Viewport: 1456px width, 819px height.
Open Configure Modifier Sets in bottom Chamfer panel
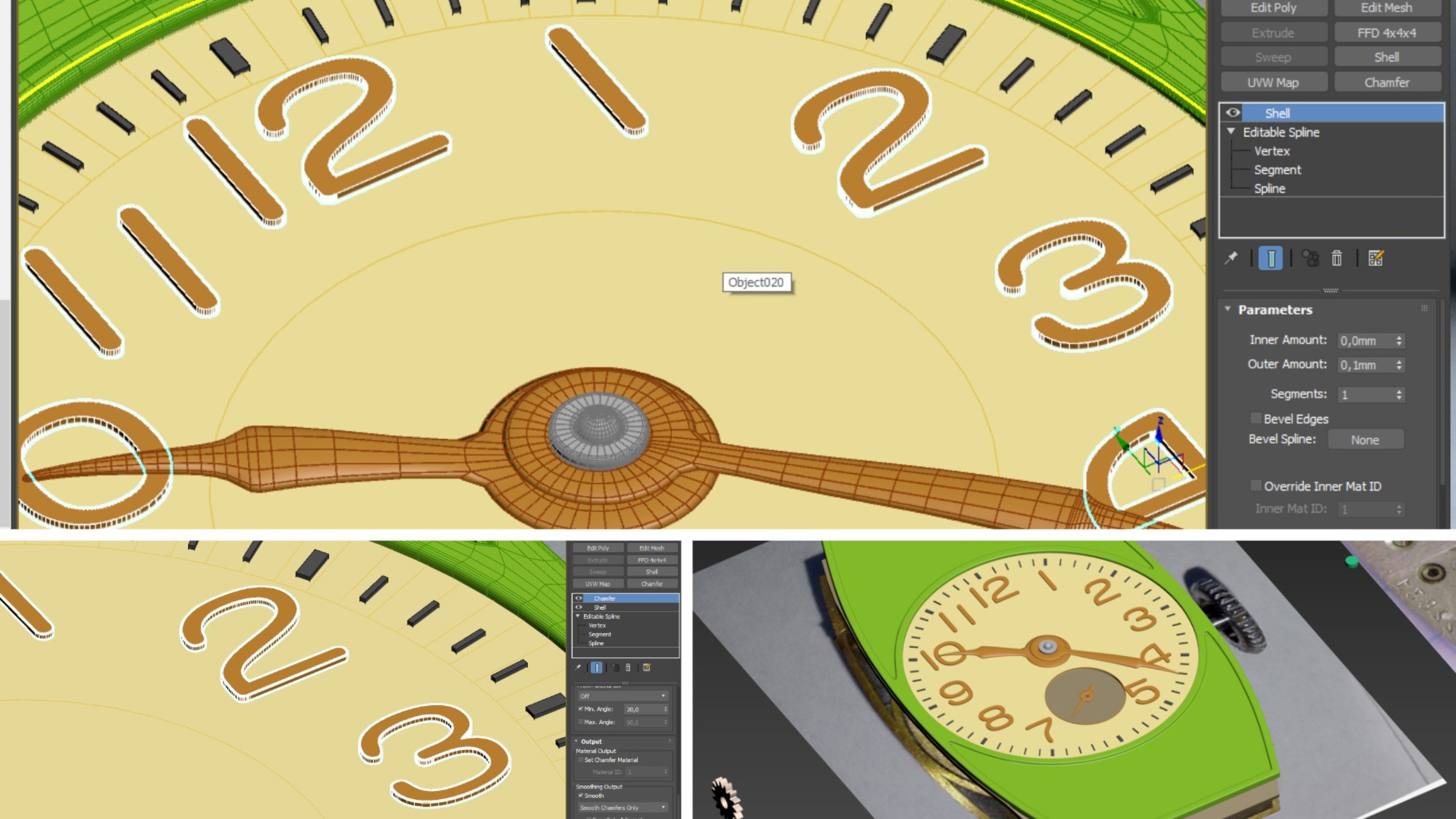click(647, 667)
